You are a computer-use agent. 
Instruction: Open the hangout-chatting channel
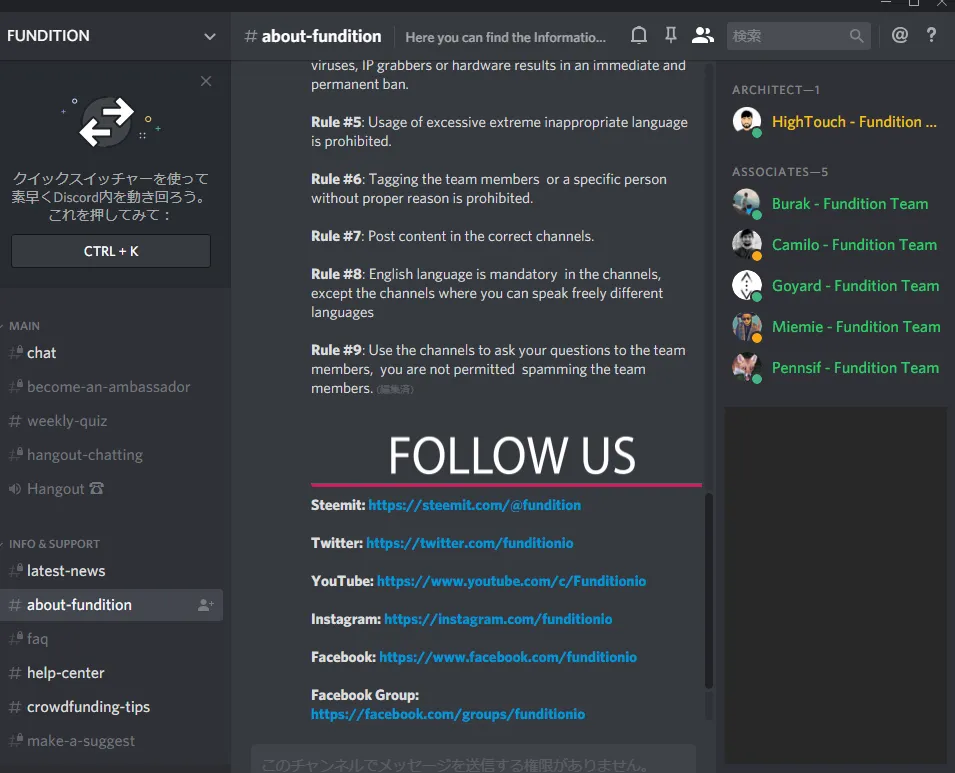111,455
